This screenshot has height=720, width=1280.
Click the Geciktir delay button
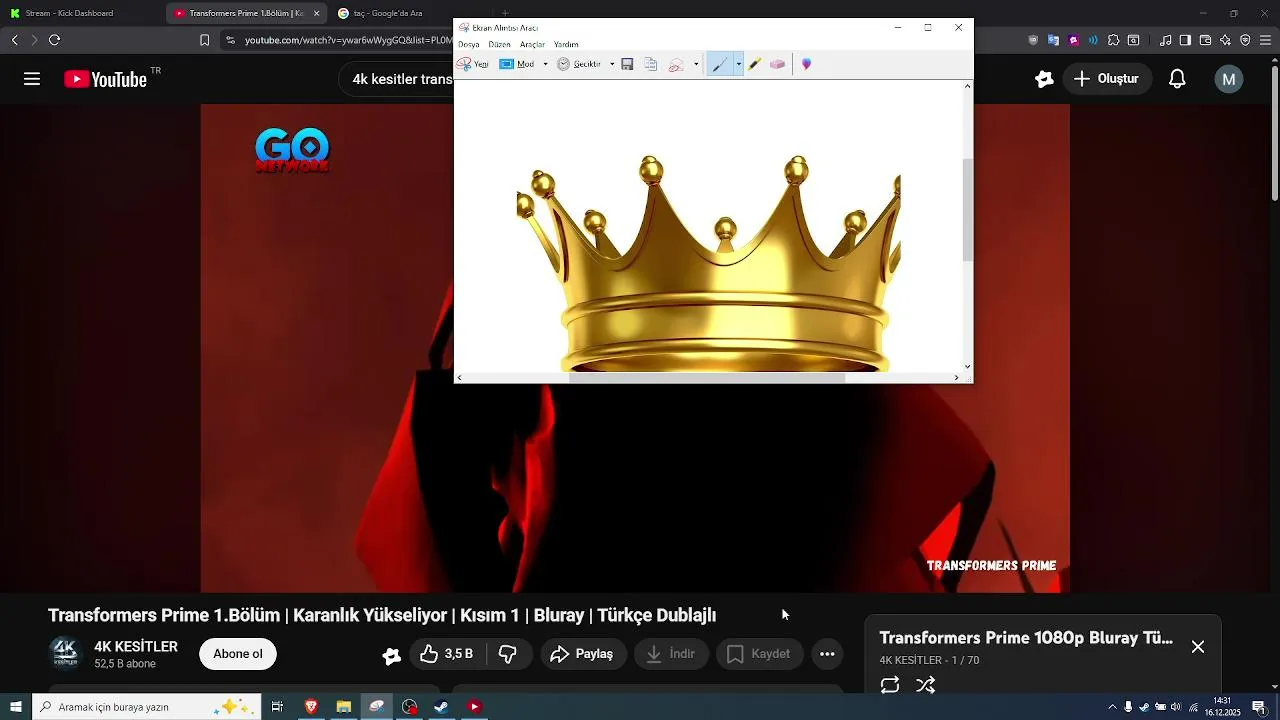580,64
